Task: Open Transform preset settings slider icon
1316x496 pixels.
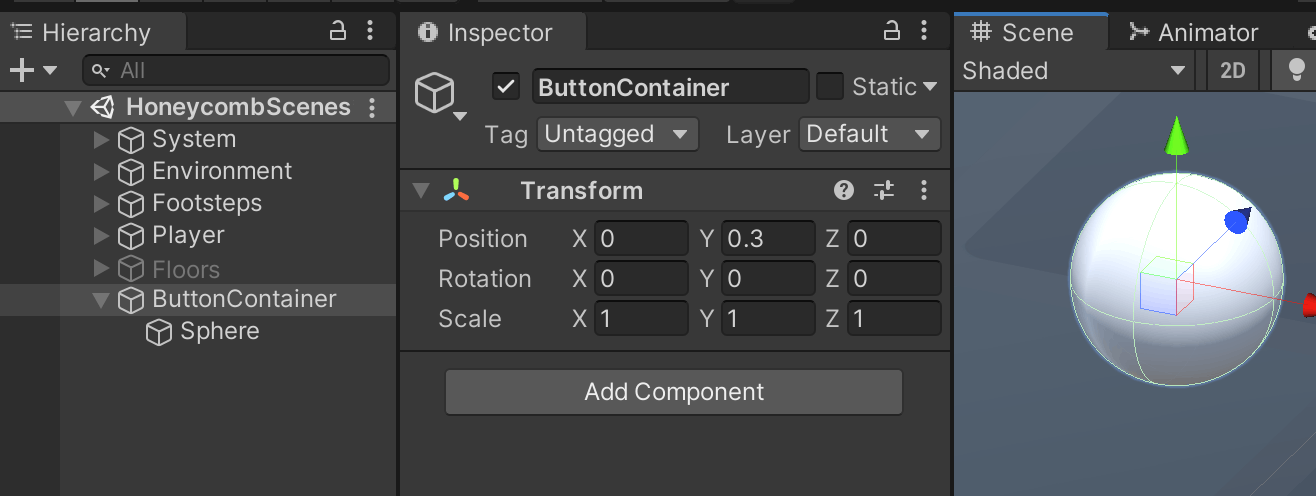Action: pos(884,190)
